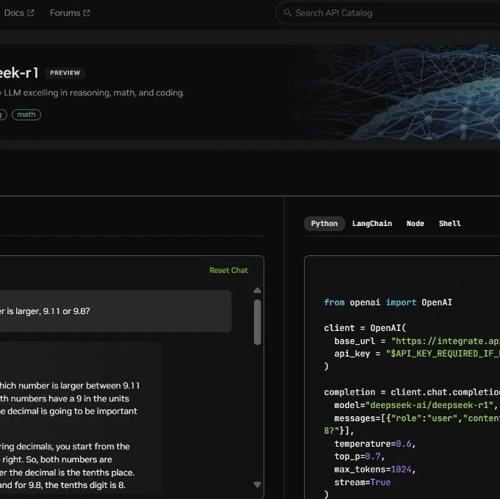Switch to the Python code tab

coord(324,223)
